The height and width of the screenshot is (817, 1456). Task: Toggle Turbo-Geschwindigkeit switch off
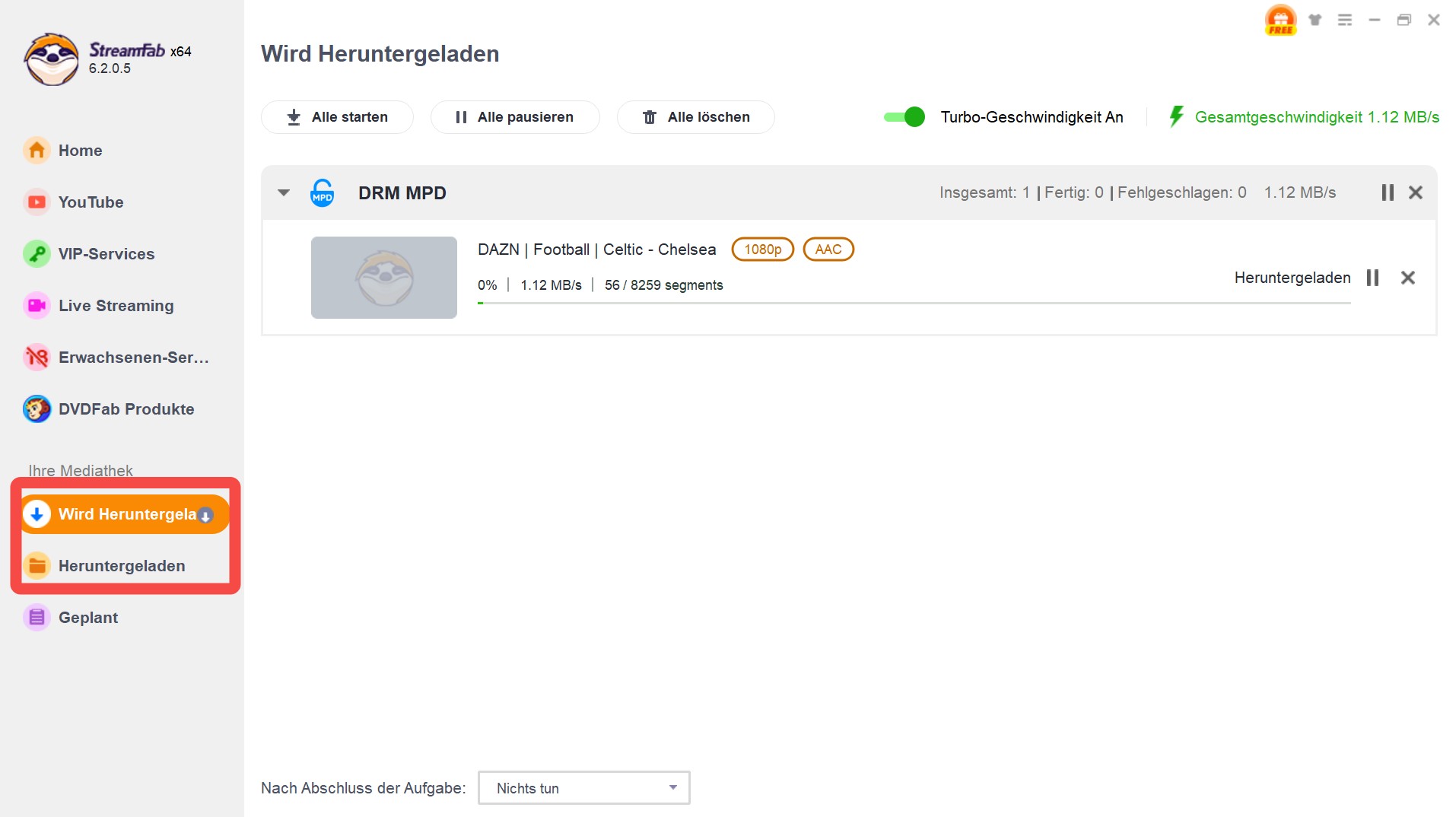click(904, 117)
